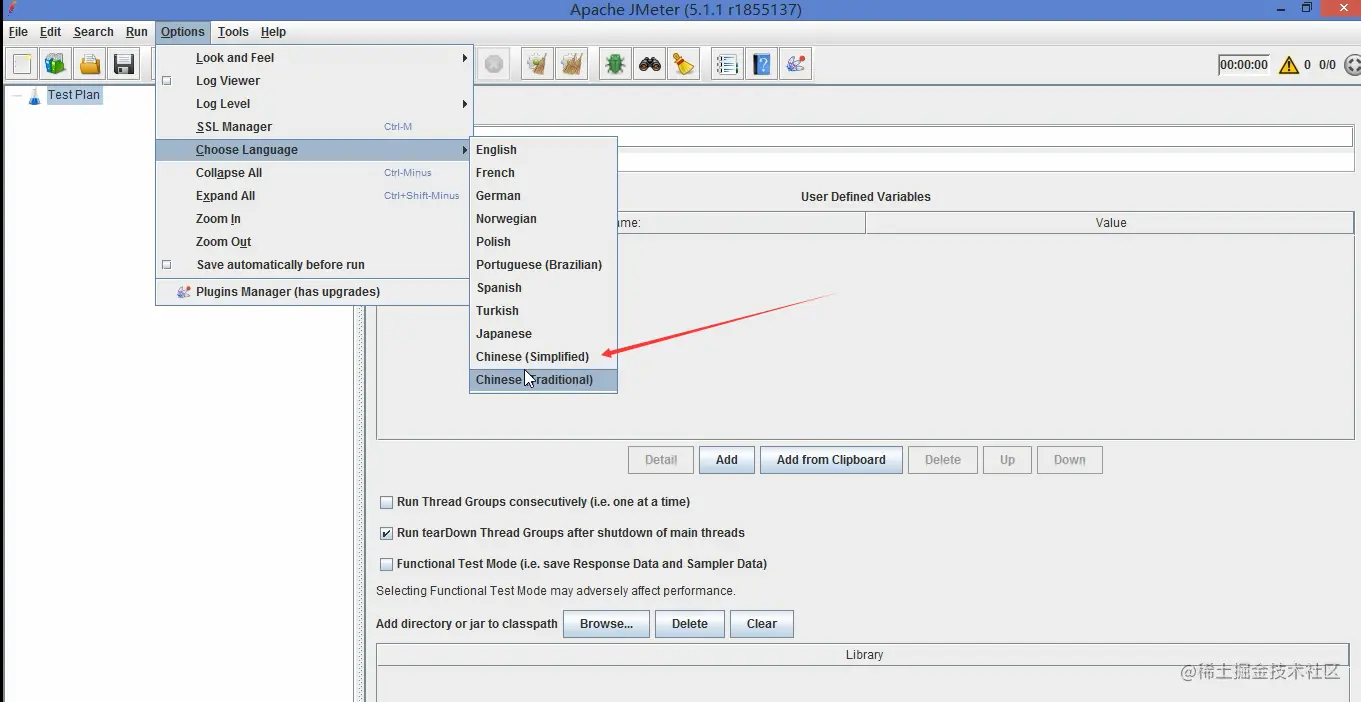Enable the Functional Test Mode checkbox

(x=386, y=564)
